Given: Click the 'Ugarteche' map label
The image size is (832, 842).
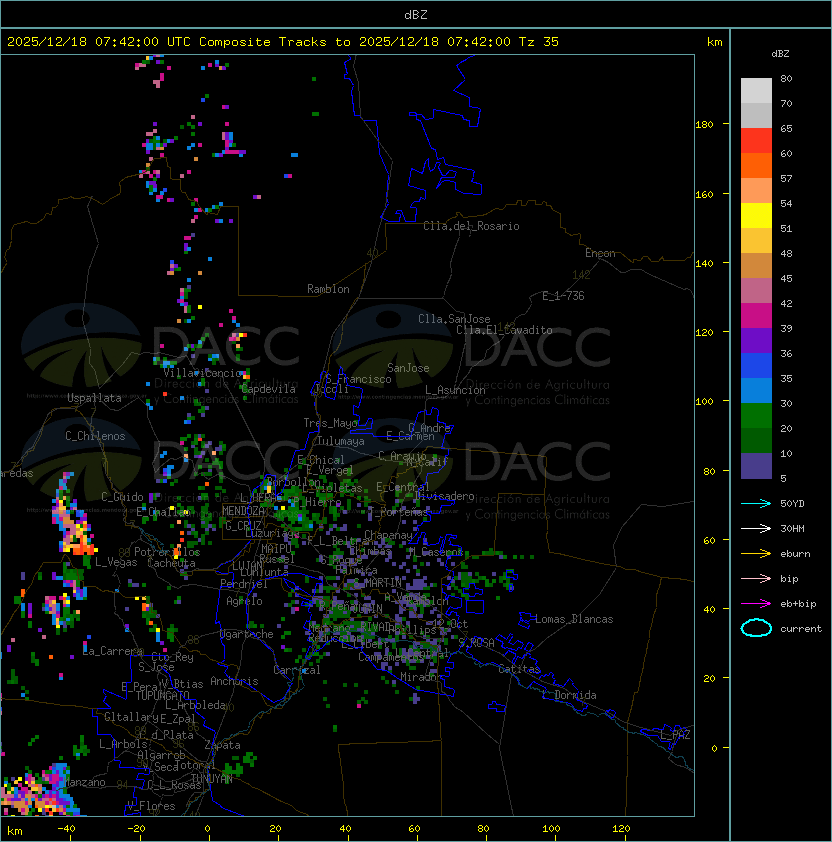Looking at the screenshot, I should [247, 634].
